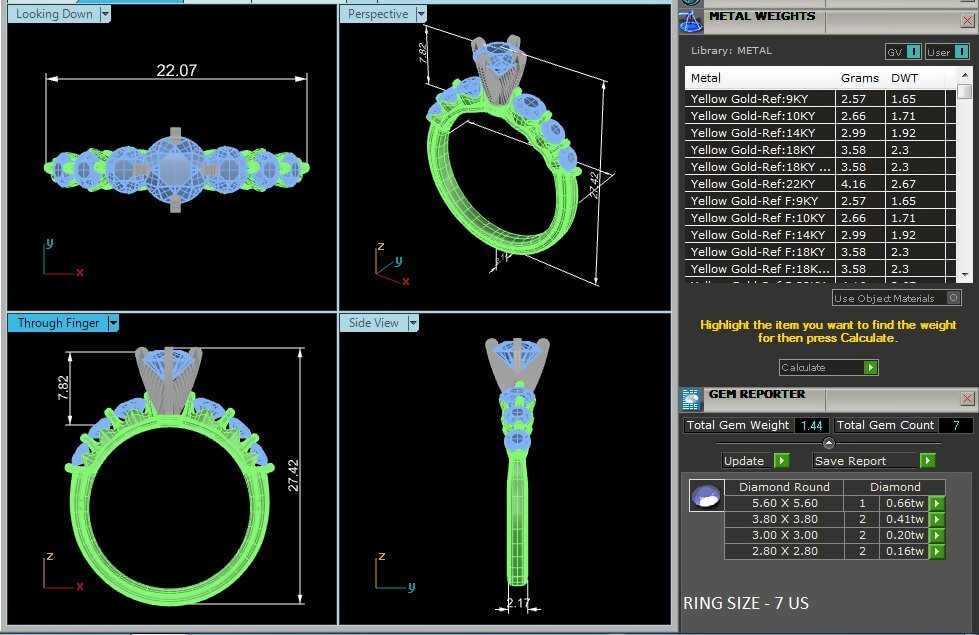Open the Looking Down viewport dropdown
Image resolution: width=979 pixels, height=635 pixels.
[106, 14]
